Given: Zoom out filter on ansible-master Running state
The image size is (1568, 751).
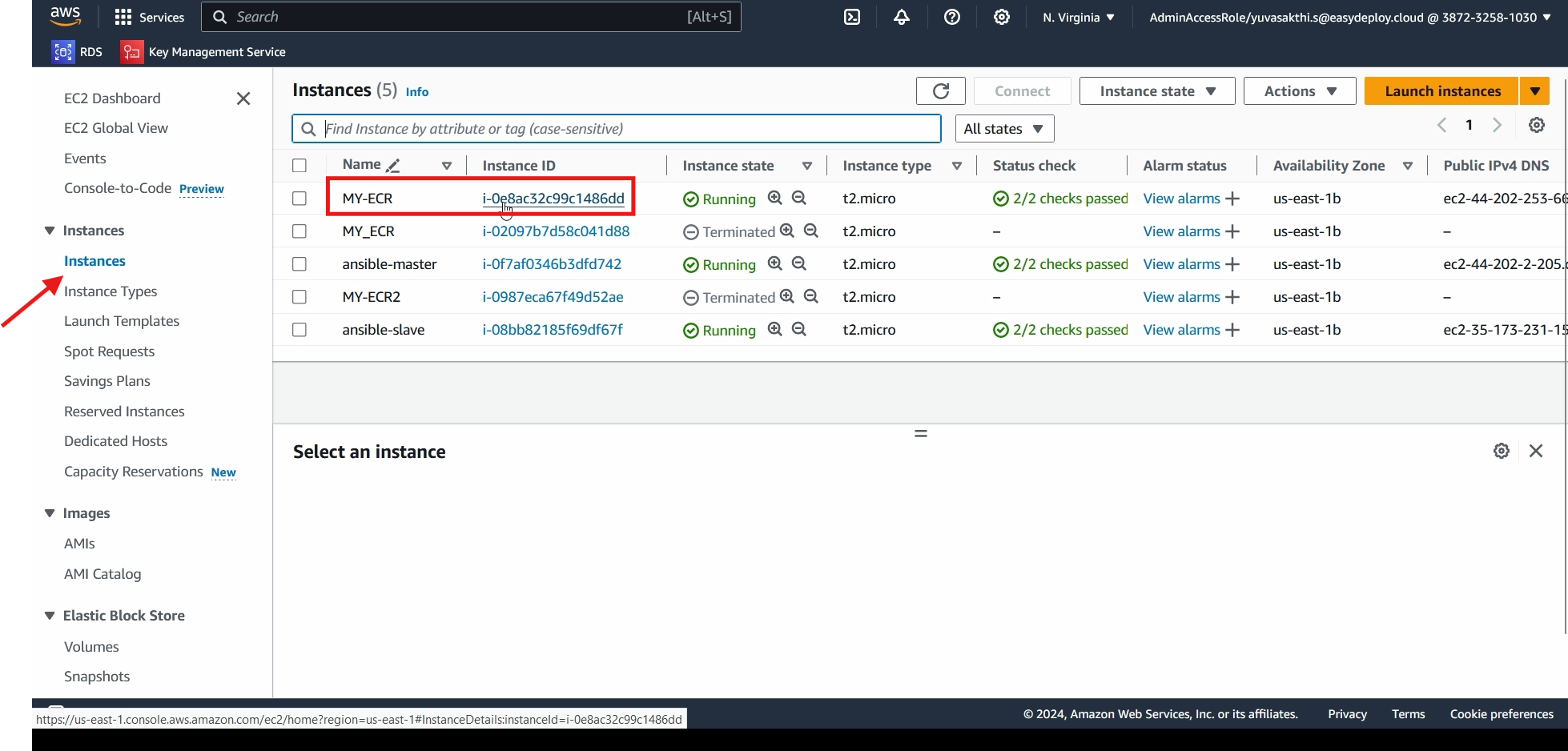Looking at the screenshot, I should pyautogui.click(x=799, y=263).
